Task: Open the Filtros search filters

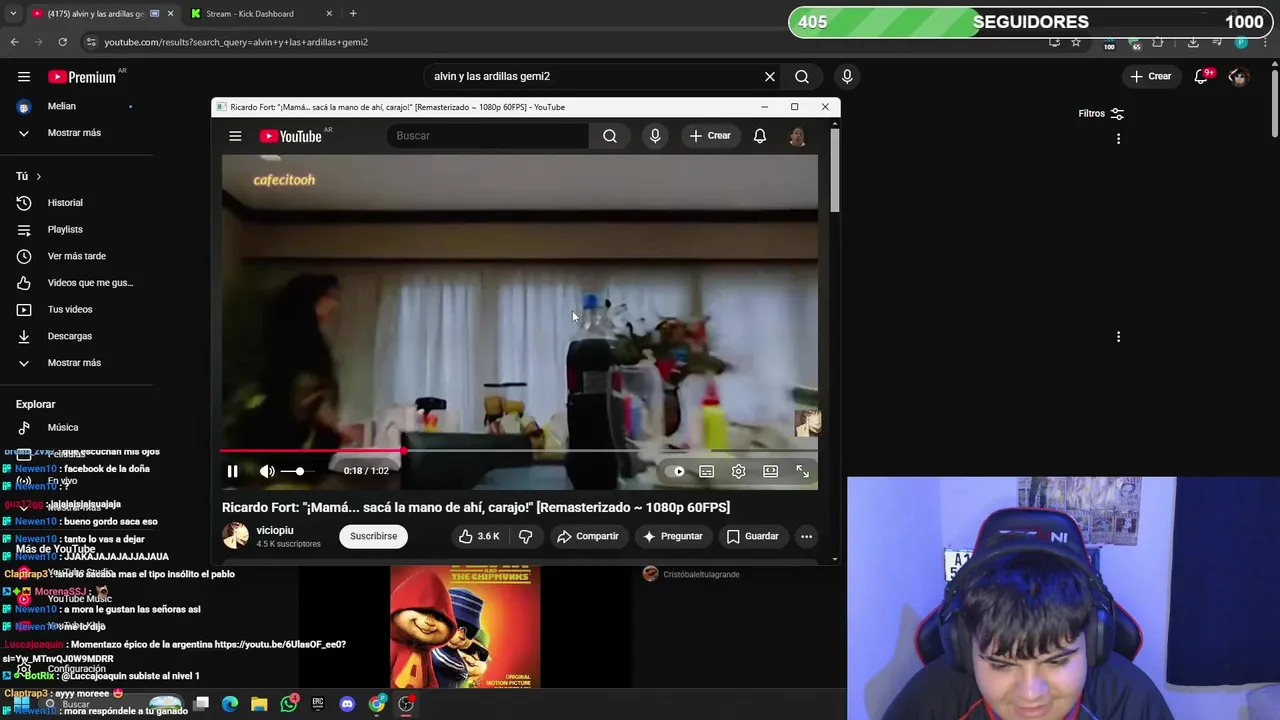Action: click(1101, 114)
